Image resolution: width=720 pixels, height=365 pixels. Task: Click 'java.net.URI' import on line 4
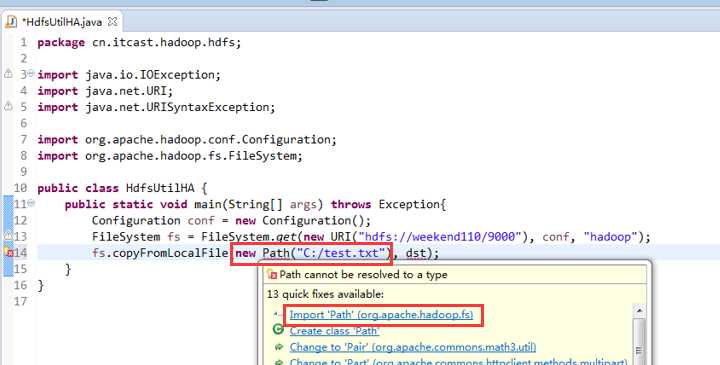click(126, 91)
